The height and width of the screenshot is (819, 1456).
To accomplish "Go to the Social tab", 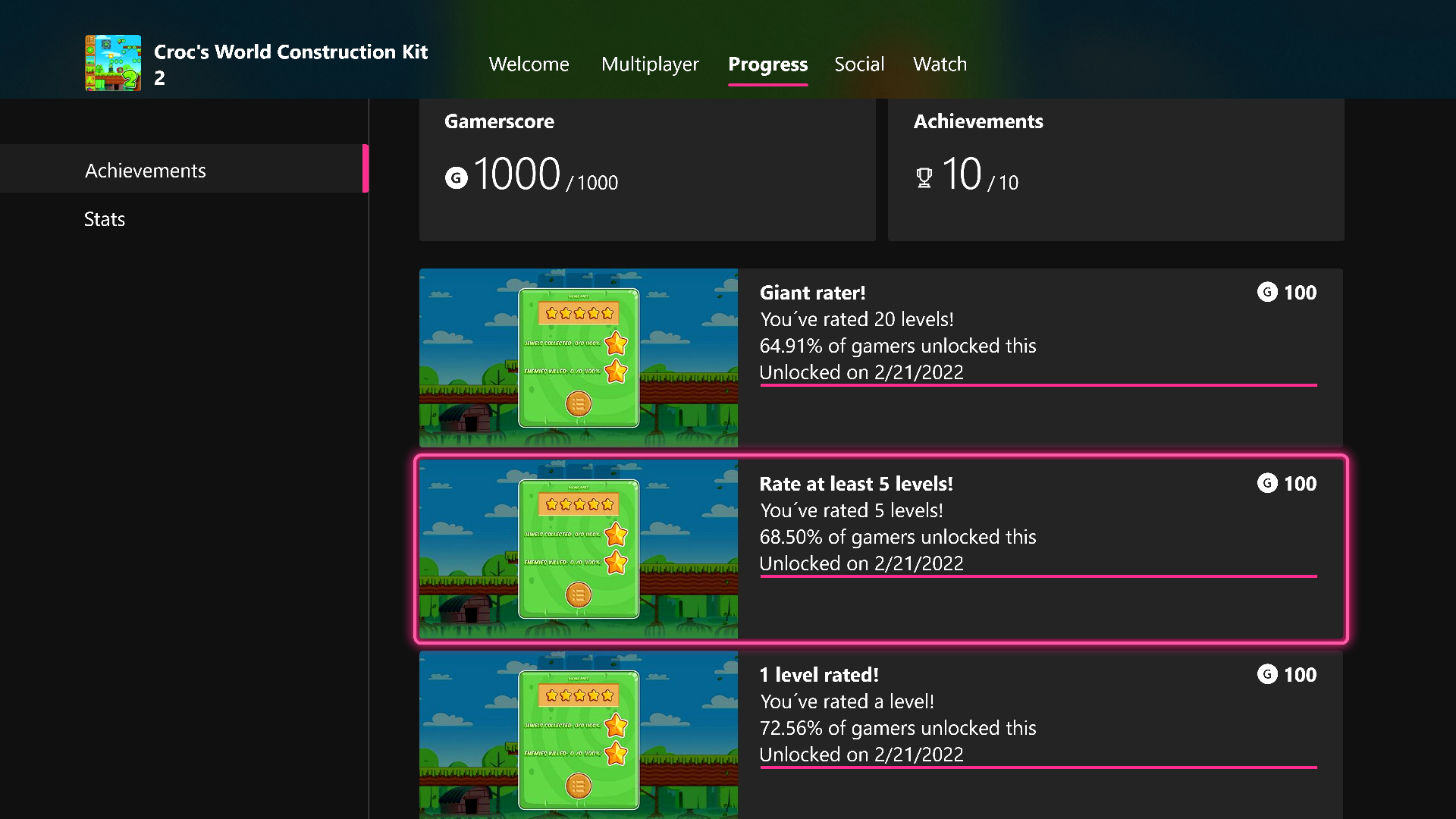I will [x=859, y=64].
